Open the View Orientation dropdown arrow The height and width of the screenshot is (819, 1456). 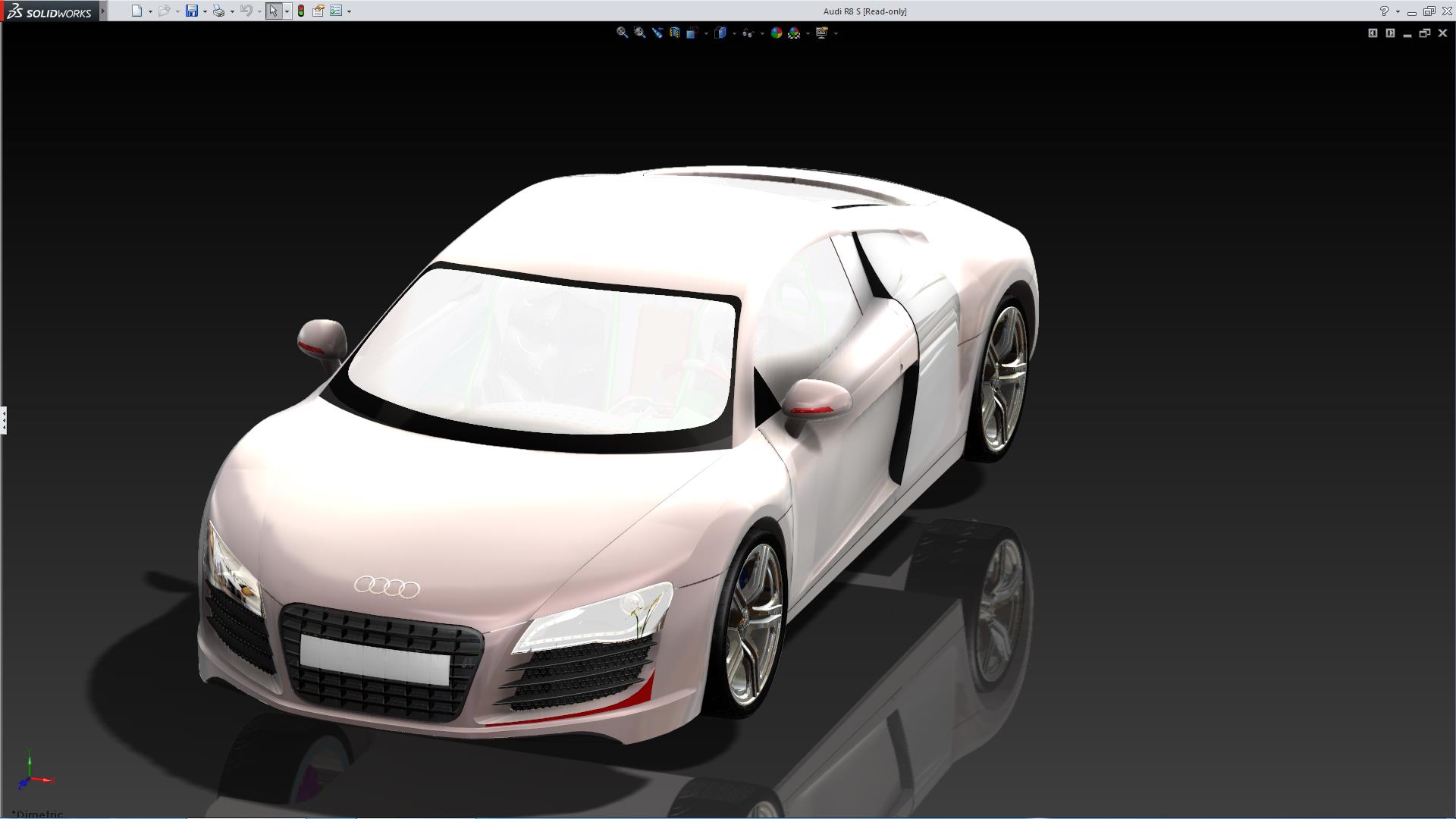click(706, 33)
